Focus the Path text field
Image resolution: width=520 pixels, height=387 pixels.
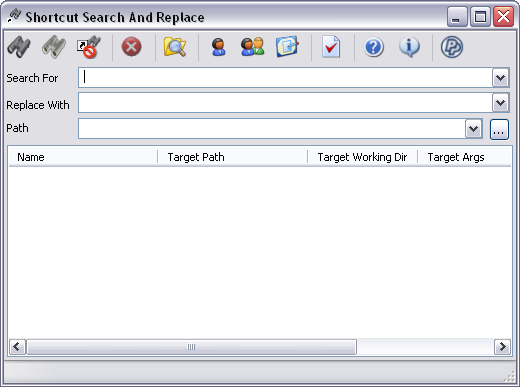tap(272, 129)
